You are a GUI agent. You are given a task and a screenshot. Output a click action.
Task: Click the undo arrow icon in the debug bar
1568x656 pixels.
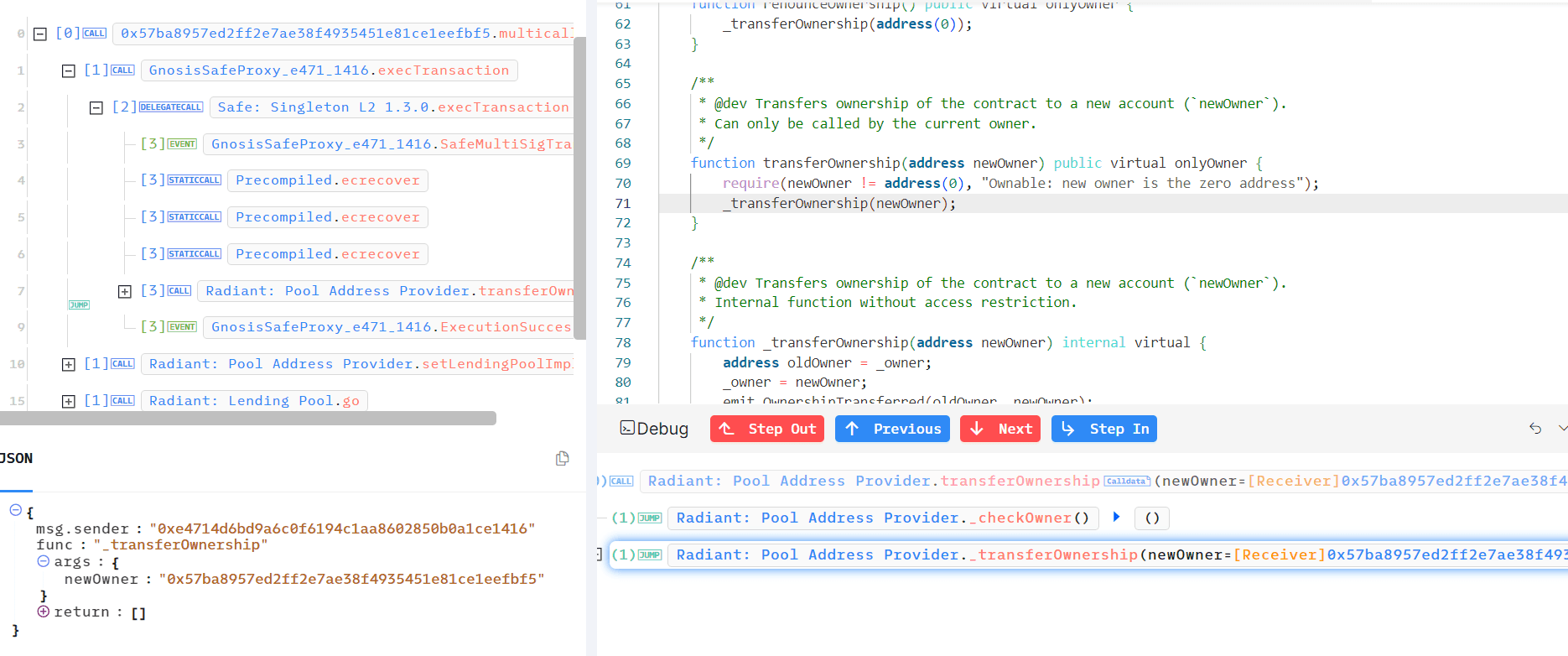tap(1535, 429)
